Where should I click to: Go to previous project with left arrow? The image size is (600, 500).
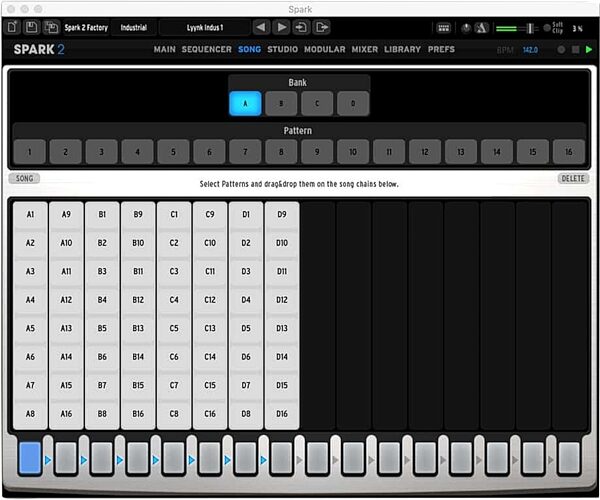tap(261, 27)
